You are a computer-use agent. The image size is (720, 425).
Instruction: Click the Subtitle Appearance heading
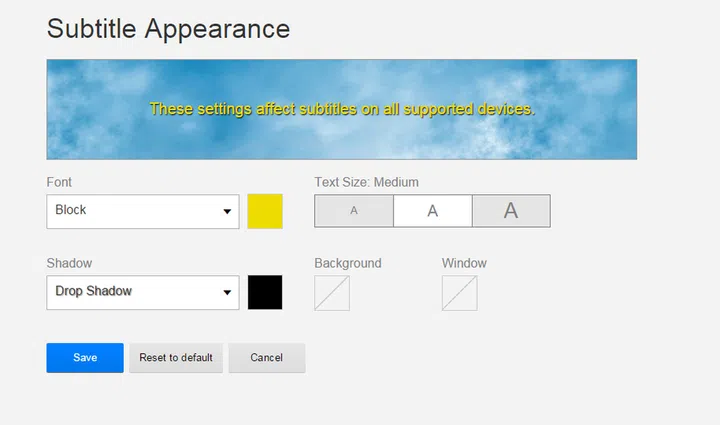(x=168, y=28)
